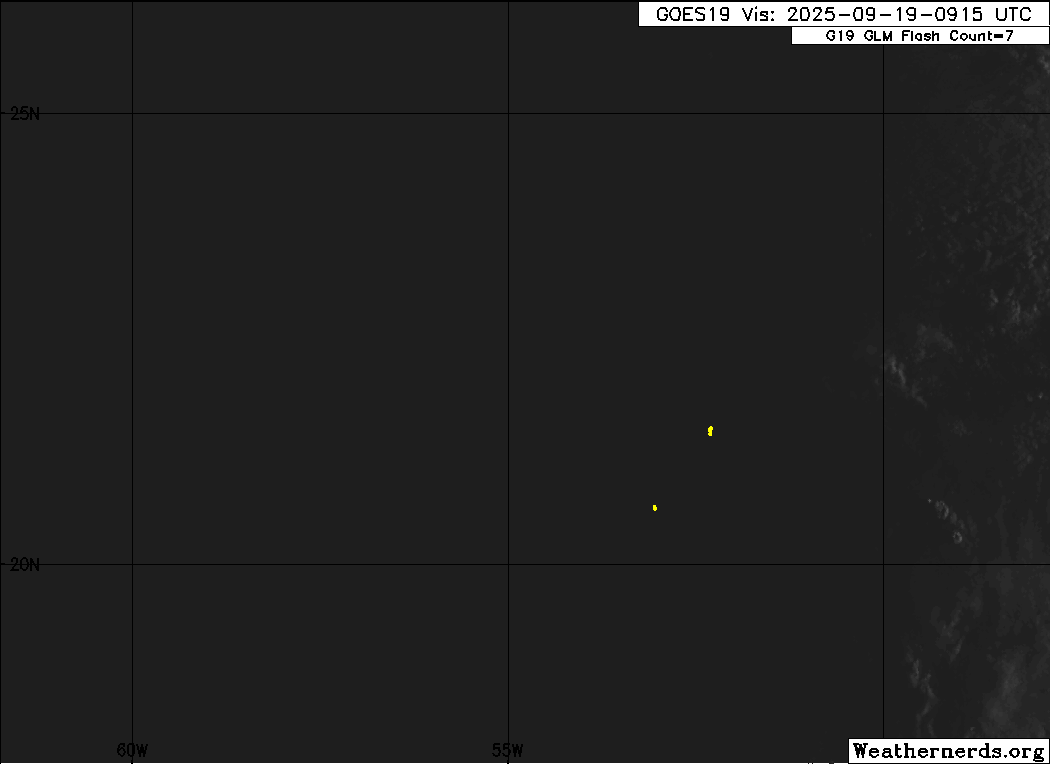Click the 25N latitude label
Screen dimensions: 1050x764
tap(25, 114)
